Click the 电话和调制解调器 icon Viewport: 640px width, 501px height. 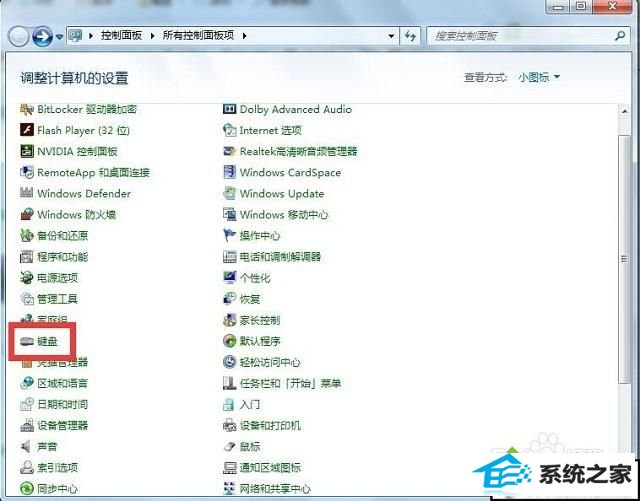229,257
